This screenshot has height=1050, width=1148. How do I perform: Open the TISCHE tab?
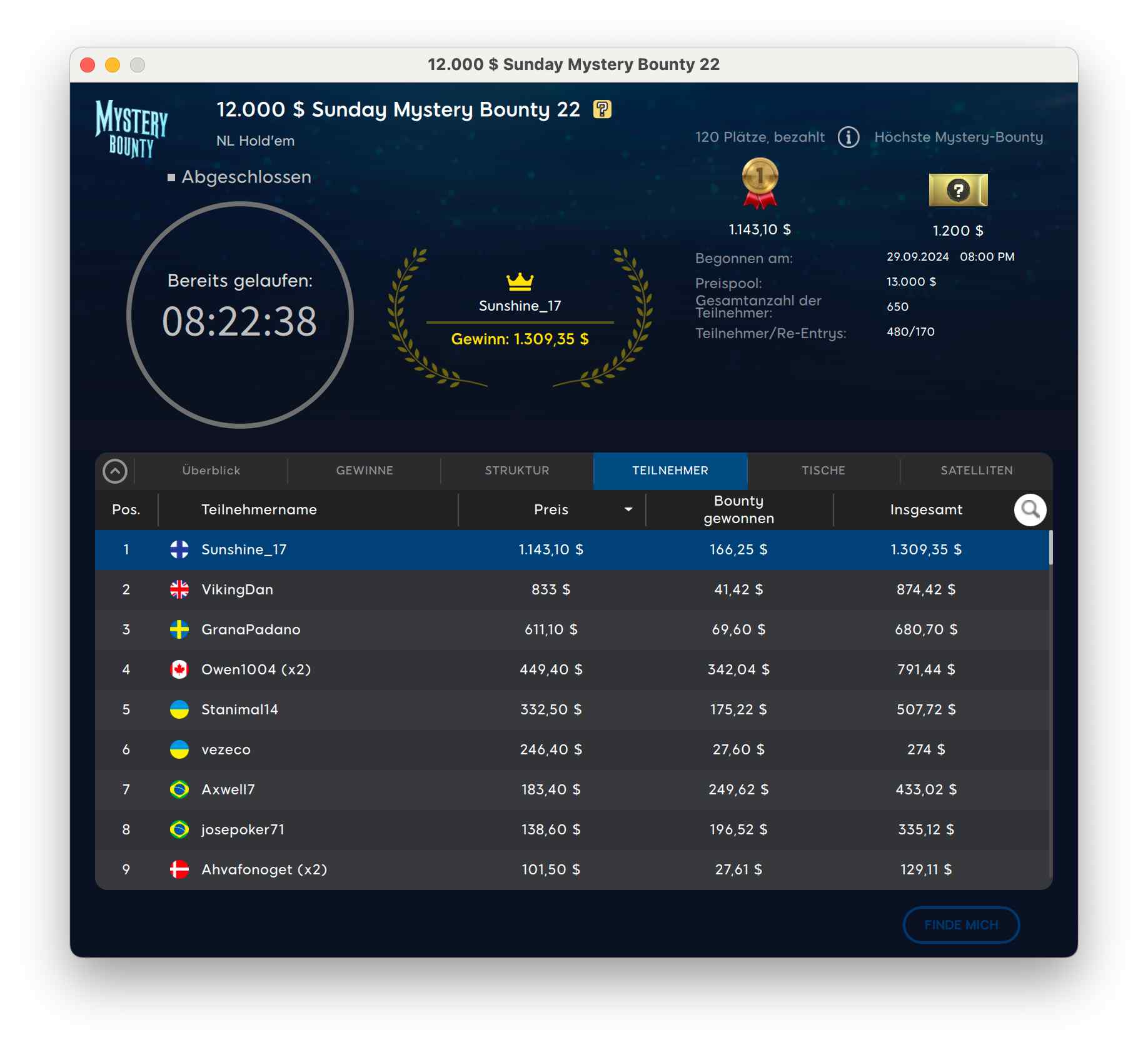tap(823, 471)
